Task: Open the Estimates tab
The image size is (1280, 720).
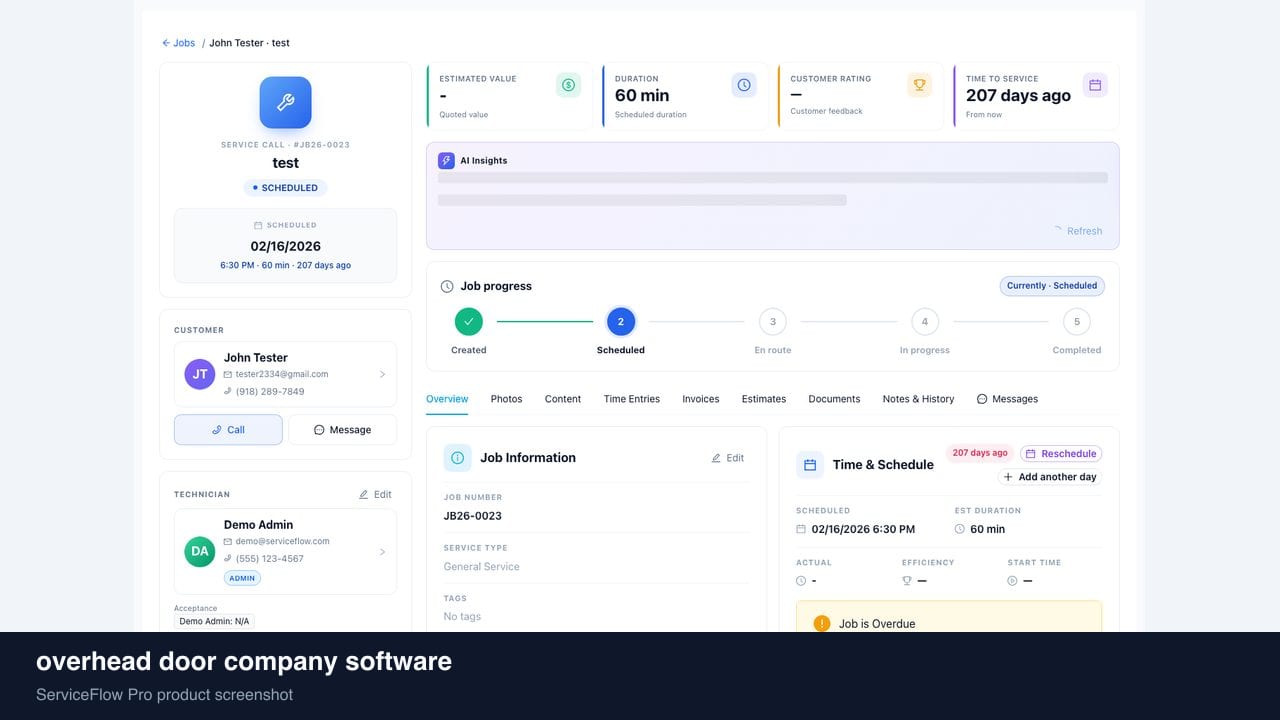Action: click(x=764, y=399)
